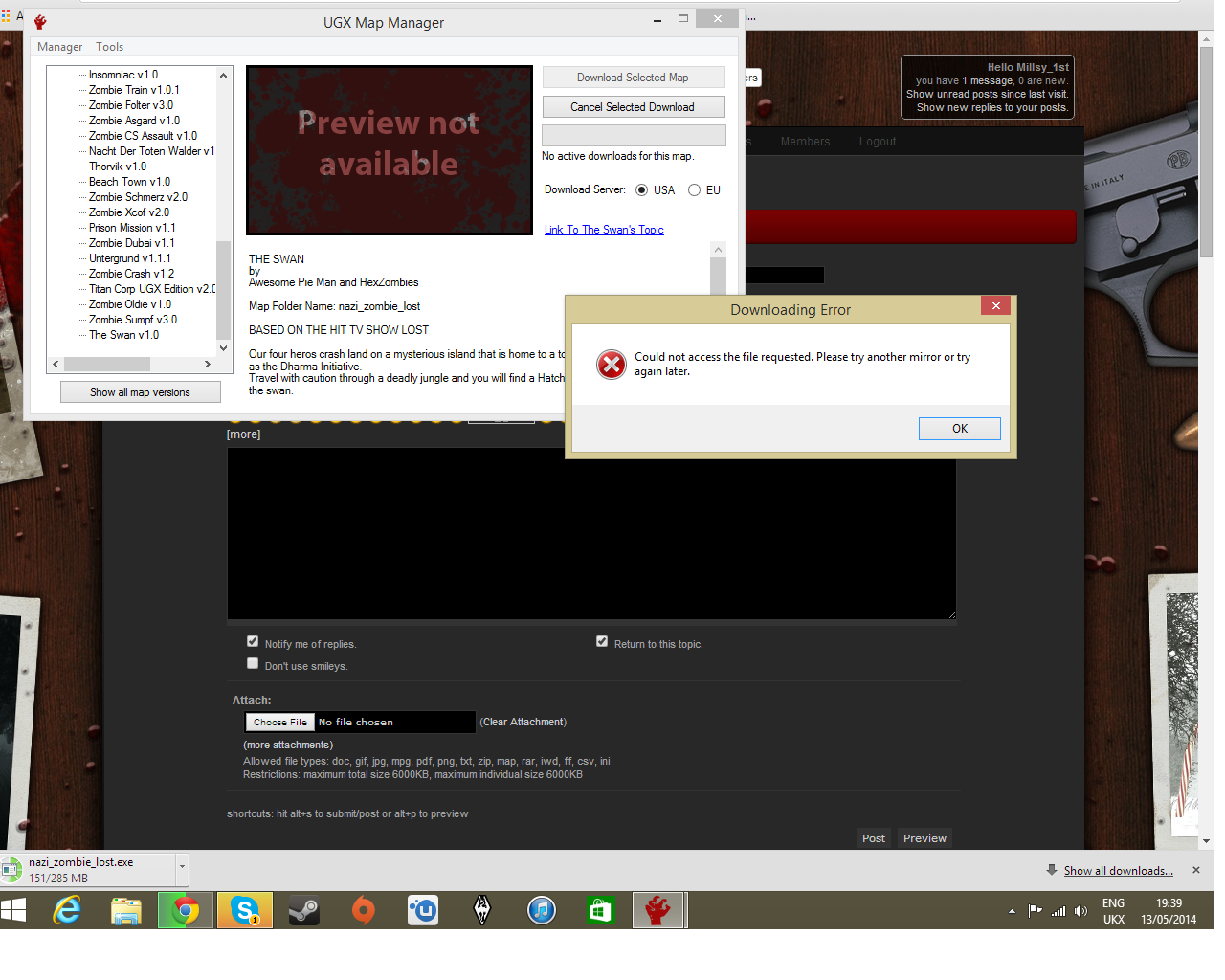Image resolution: width=1225 pixels, height=980 pixels.
Task: Open Uplay from the taskbar
Action: pos(423,910)
